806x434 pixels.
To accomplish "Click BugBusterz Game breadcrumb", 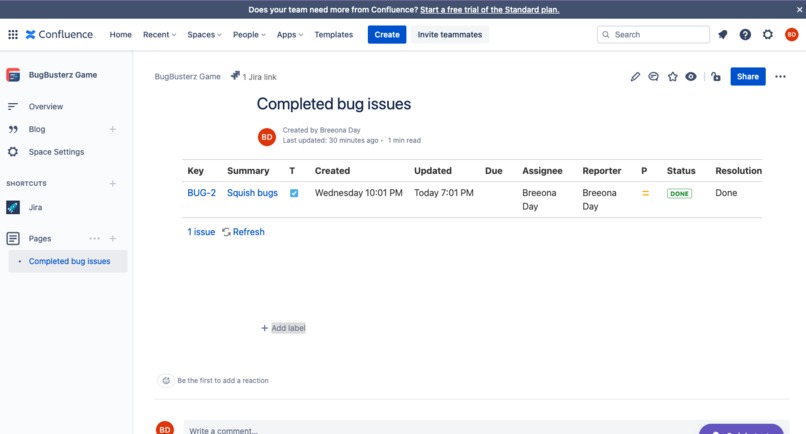I will click(x=188, y=77).
